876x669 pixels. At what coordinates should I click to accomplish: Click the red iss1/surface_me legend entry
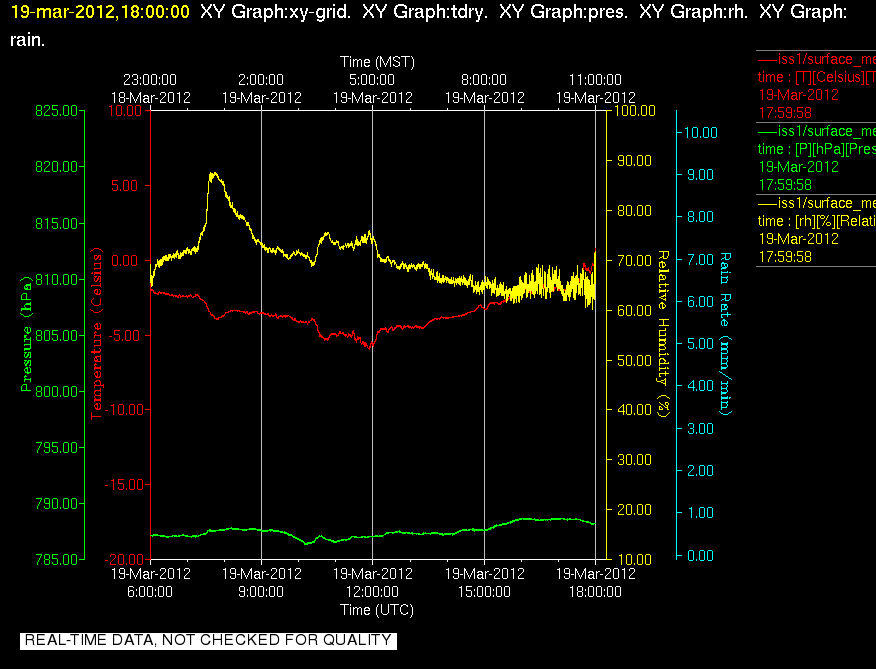816,59
